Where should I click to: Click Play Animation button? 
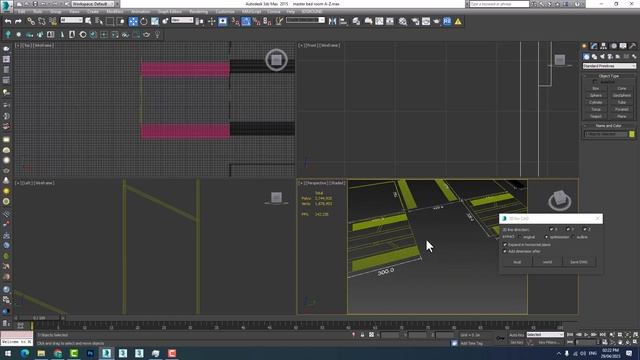pos(586,335)
